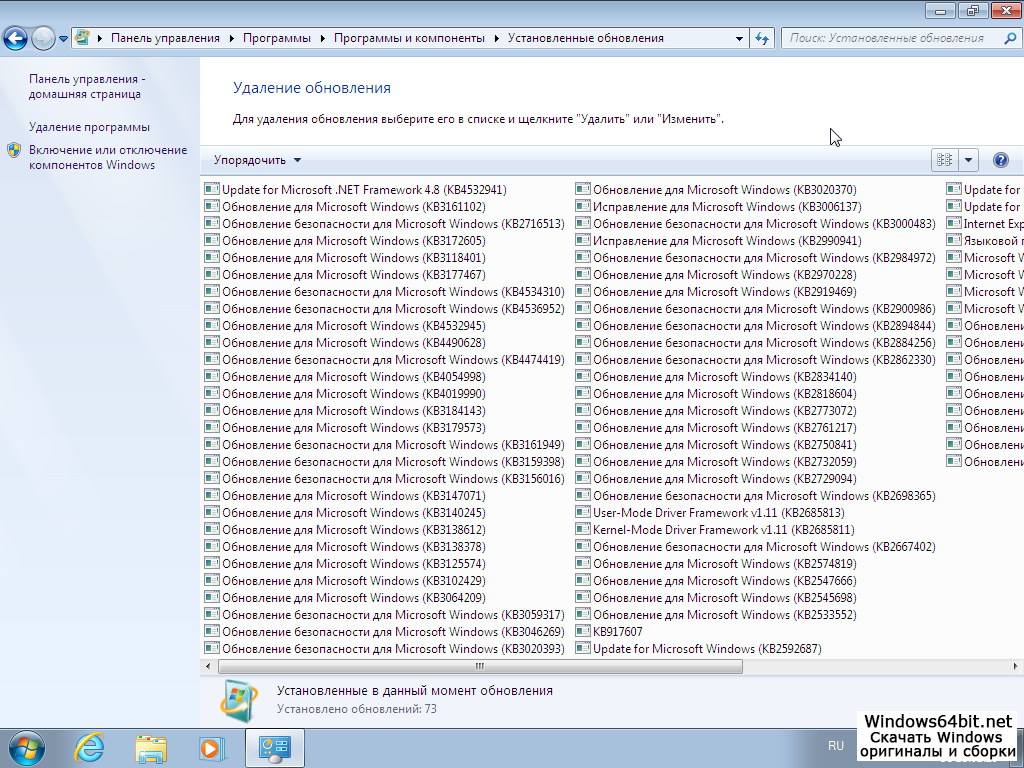The image size is (1024, 768).
Task: Click the Back navigation arrow button
Action: tap(15, 39)
